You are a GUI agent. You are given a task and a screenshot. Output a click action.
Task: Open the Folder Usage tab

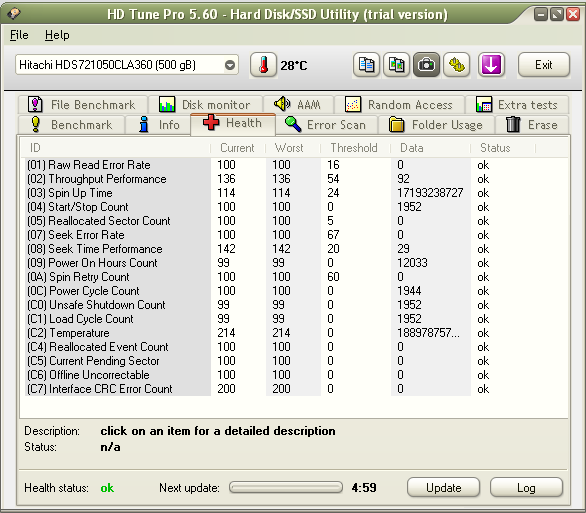(x=436, y=124)
